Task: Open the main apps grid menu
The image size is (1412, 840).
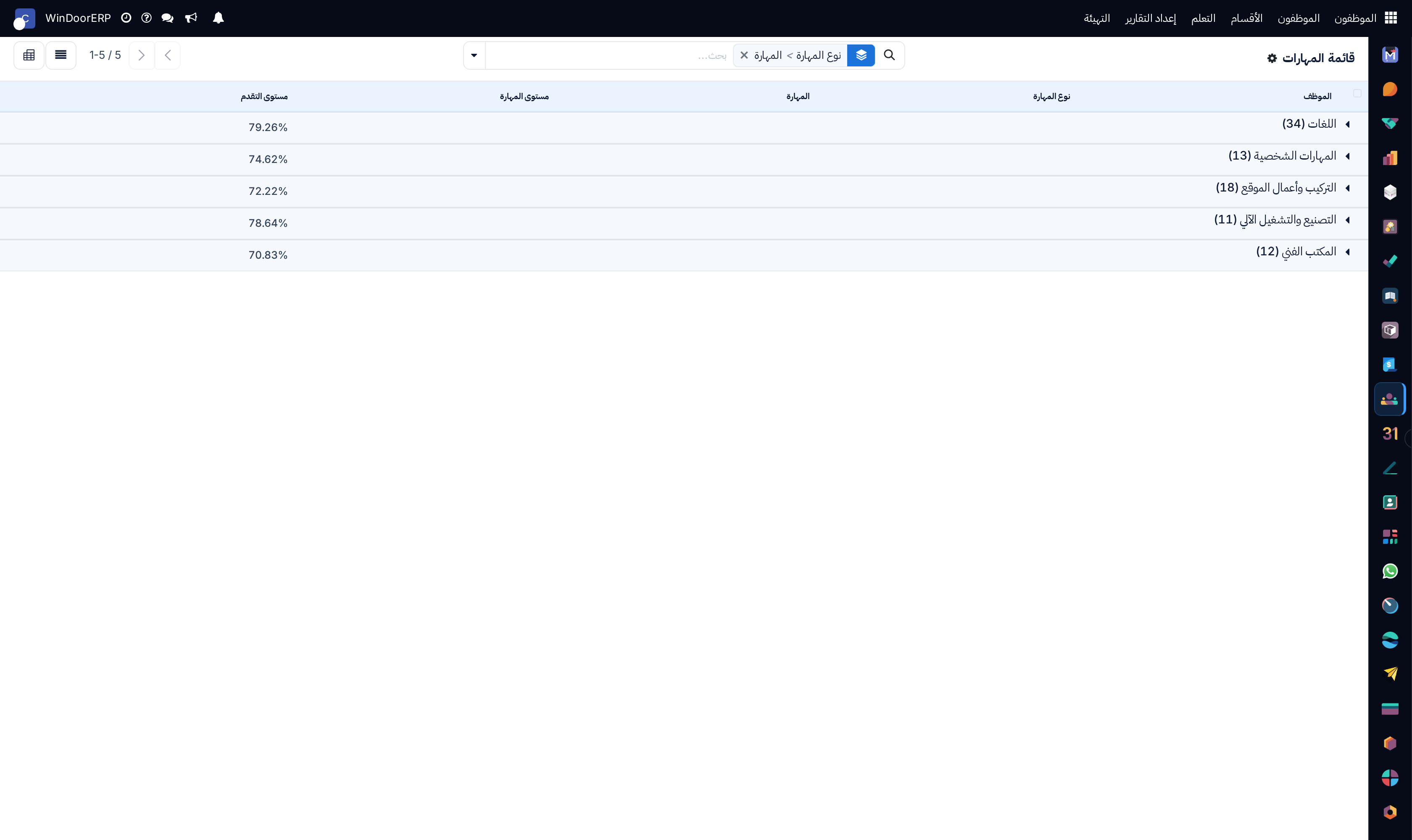Action: 1391,18
